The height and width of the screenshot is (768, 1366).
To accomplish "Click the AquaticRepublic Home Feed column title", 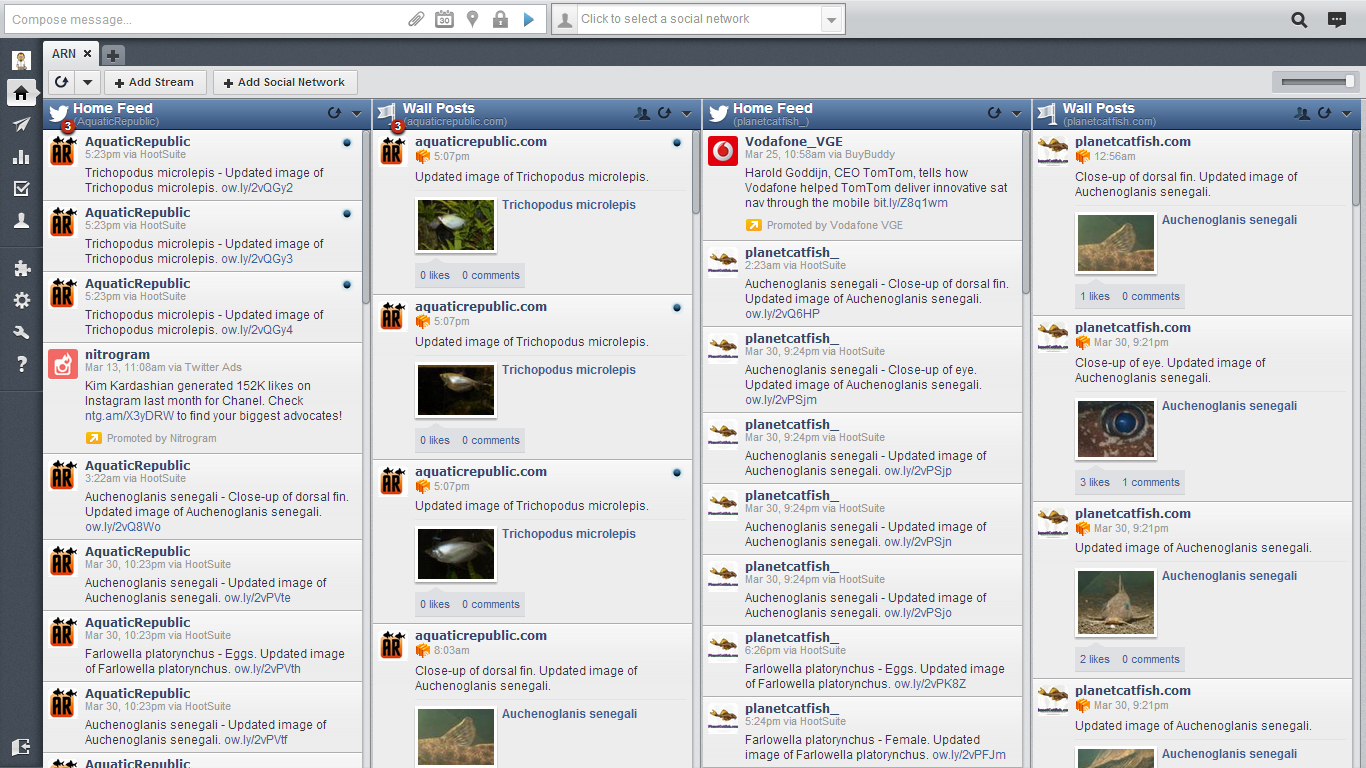I will point(113,108).
